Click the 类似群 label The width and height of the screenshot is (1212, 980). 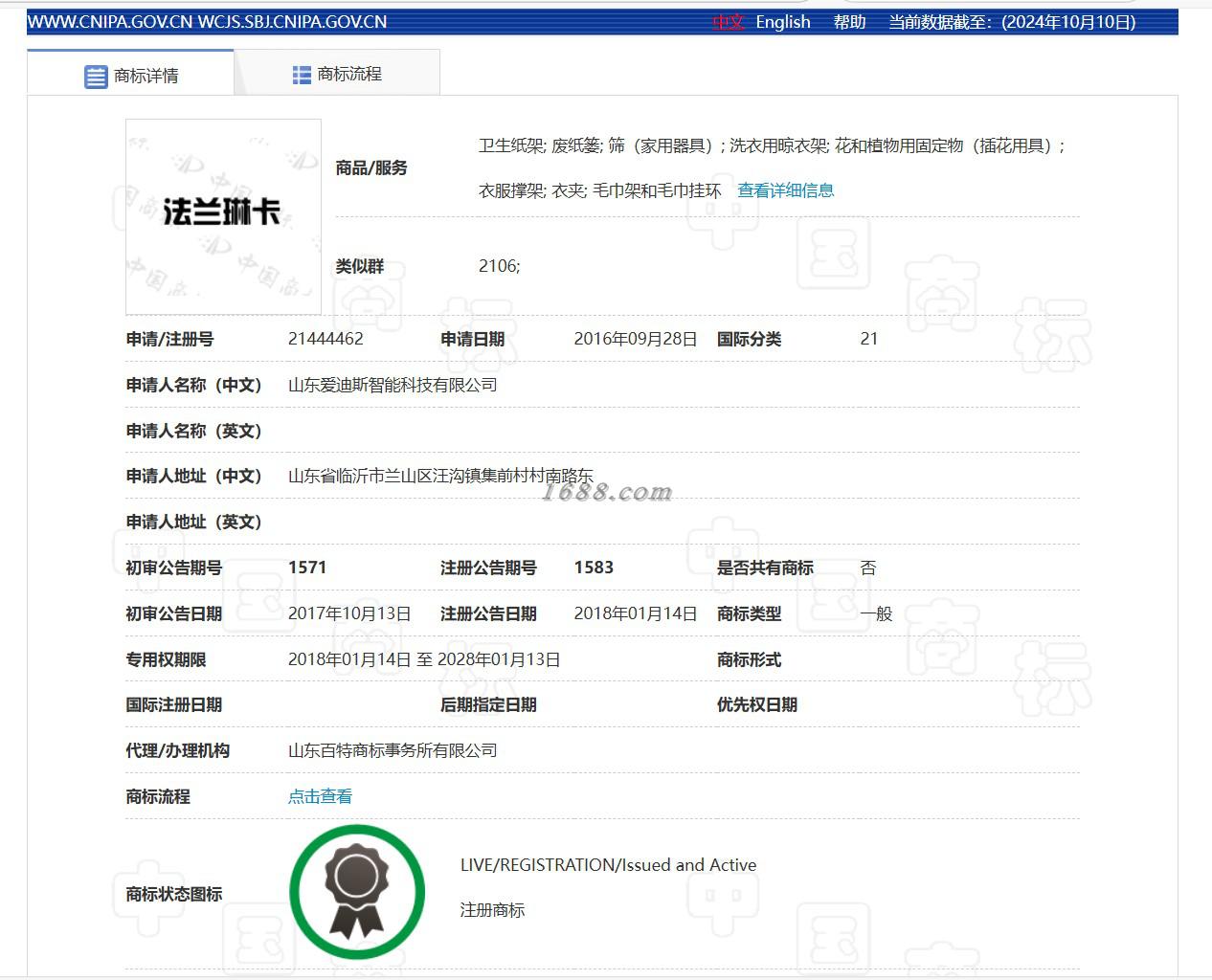pos(359,266)
